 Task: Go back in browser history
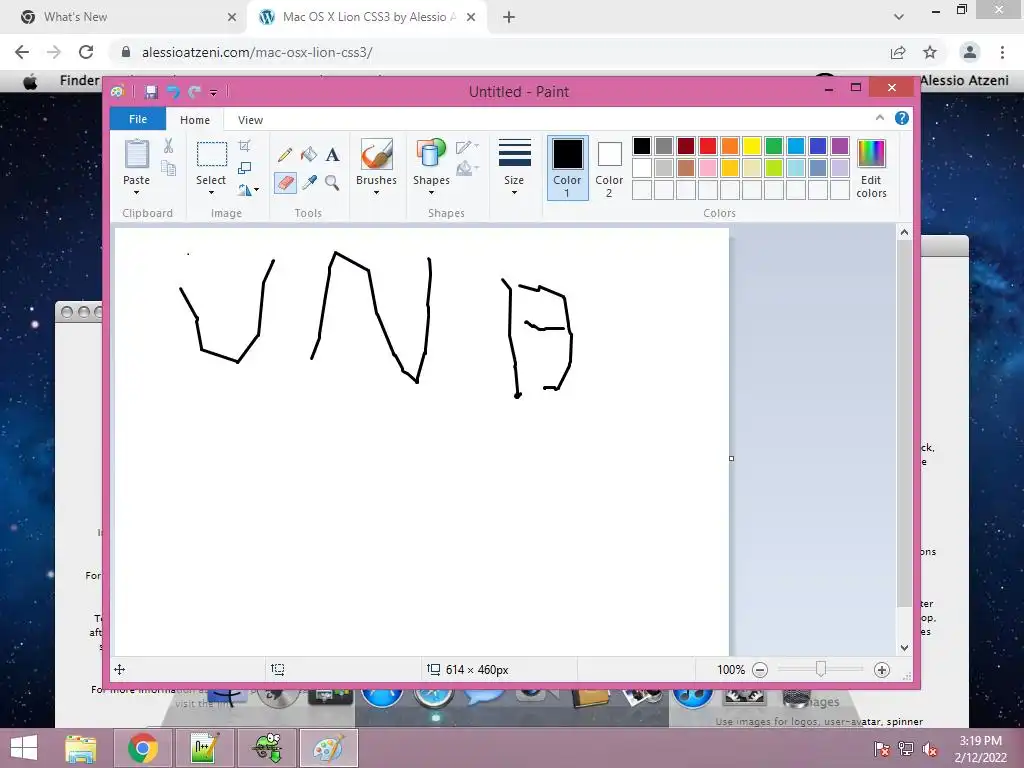point(22,52)
